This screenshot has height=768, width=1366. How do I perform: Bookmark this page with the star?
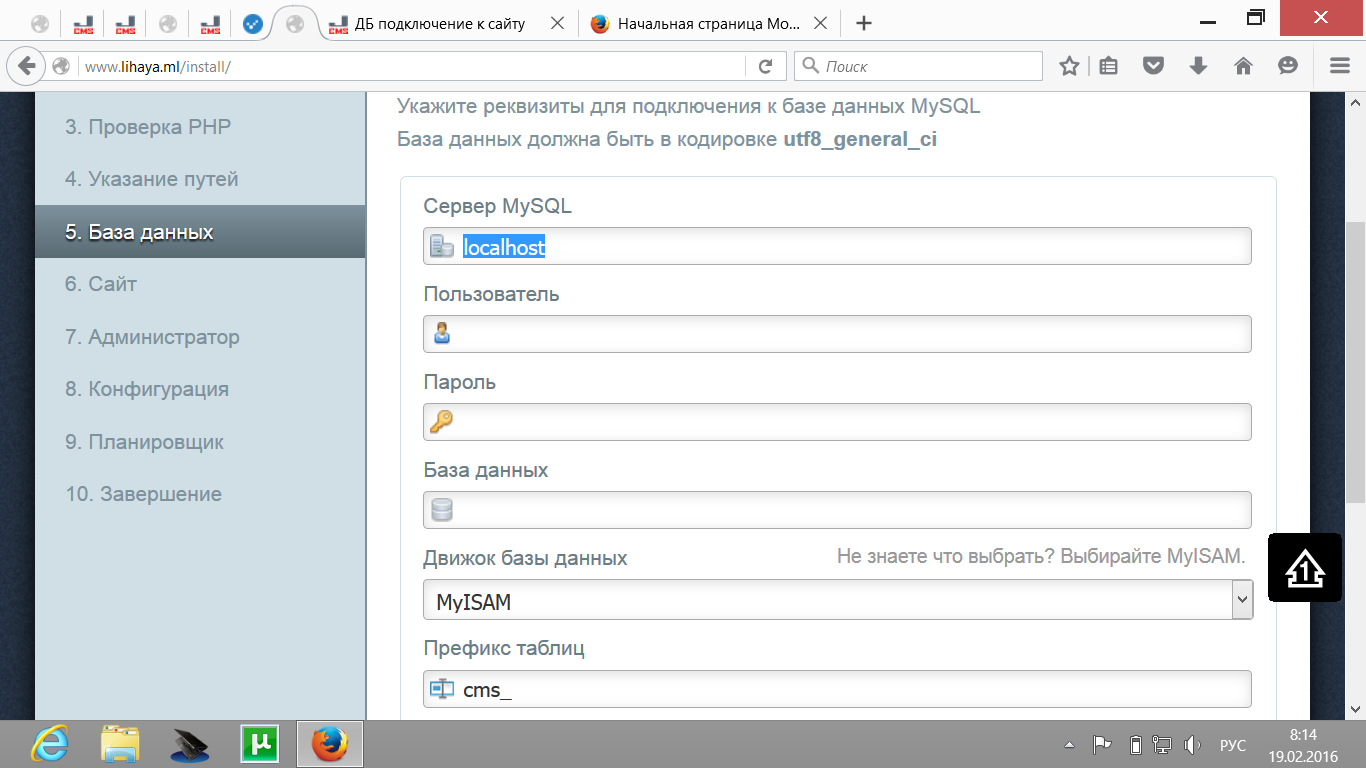pyautogui.click(x=1069, y=66)
